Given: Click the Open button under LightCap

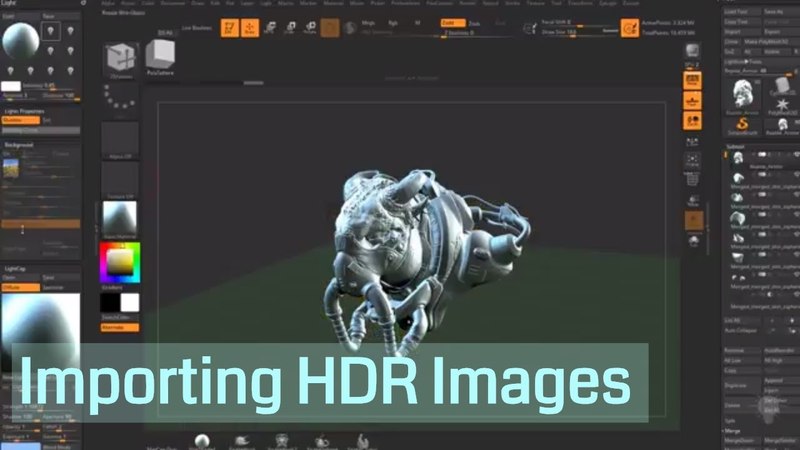Looking at the screenshot, I should tap(20, 278).
